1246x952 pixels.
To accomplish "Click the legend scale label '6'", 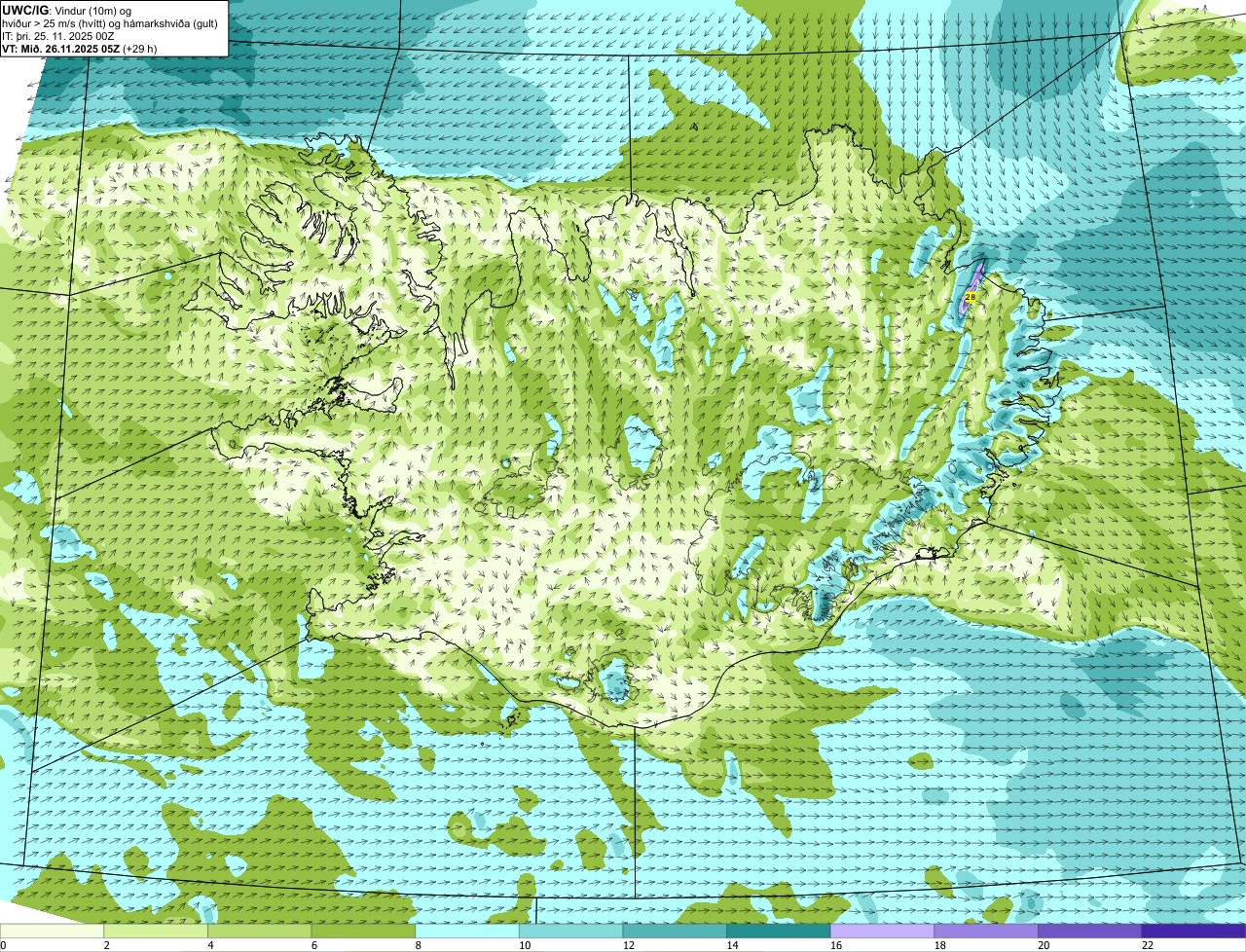I will 313,945.
